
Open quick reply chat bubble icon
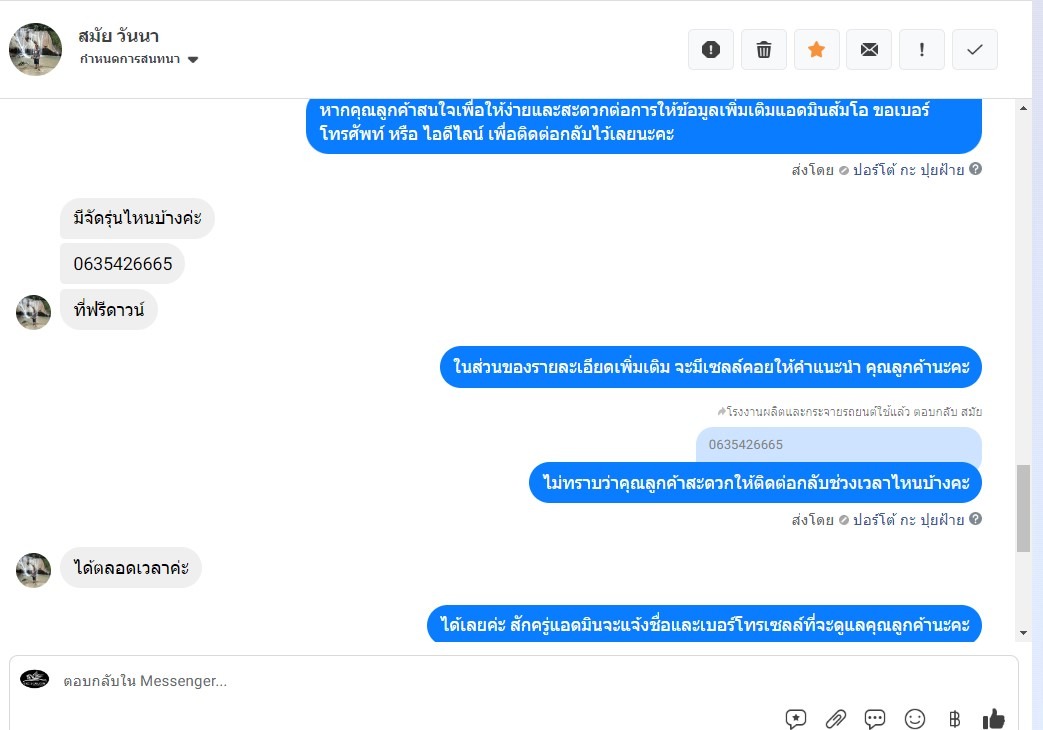pos(875,719)
